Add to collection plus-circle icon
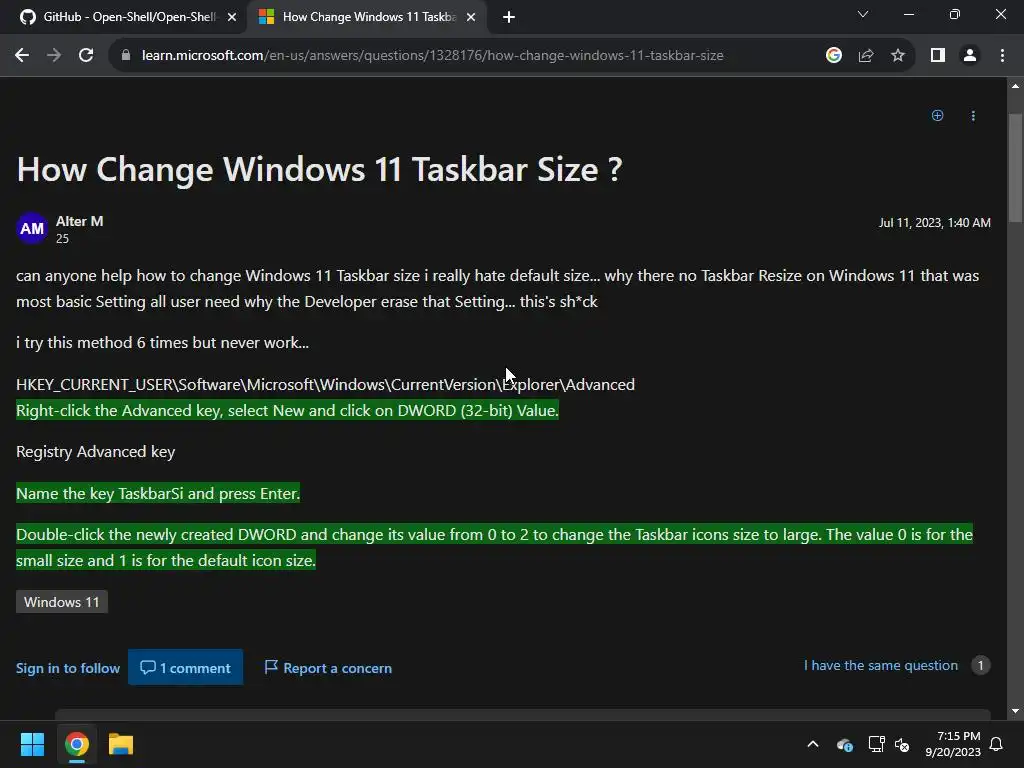The width and height of the screenshot is (1024, 768). pyautogui.click(x=937, y=116)
